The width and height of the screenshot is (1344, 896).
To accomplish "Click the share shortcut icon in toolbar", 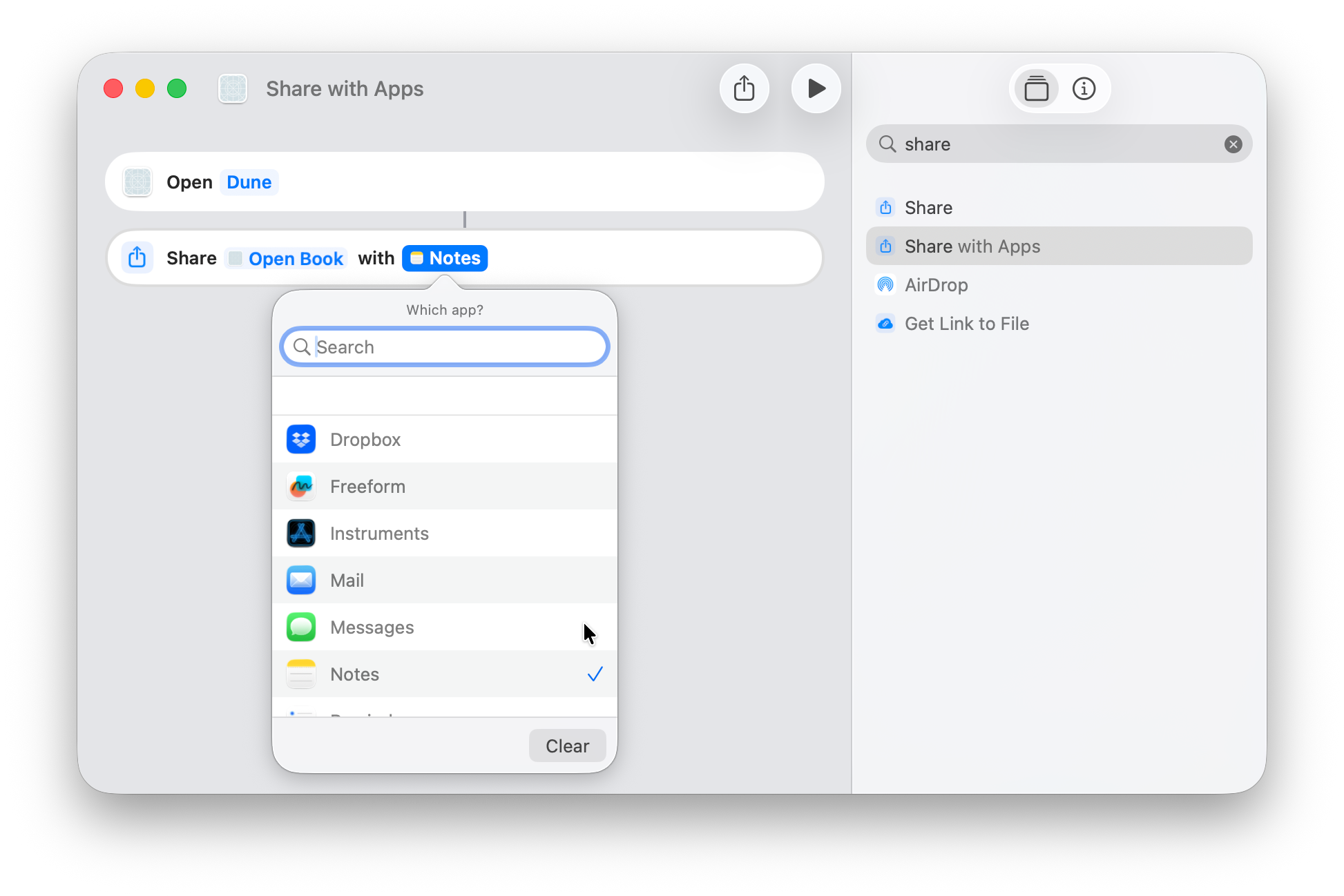I will click(744, 88).
